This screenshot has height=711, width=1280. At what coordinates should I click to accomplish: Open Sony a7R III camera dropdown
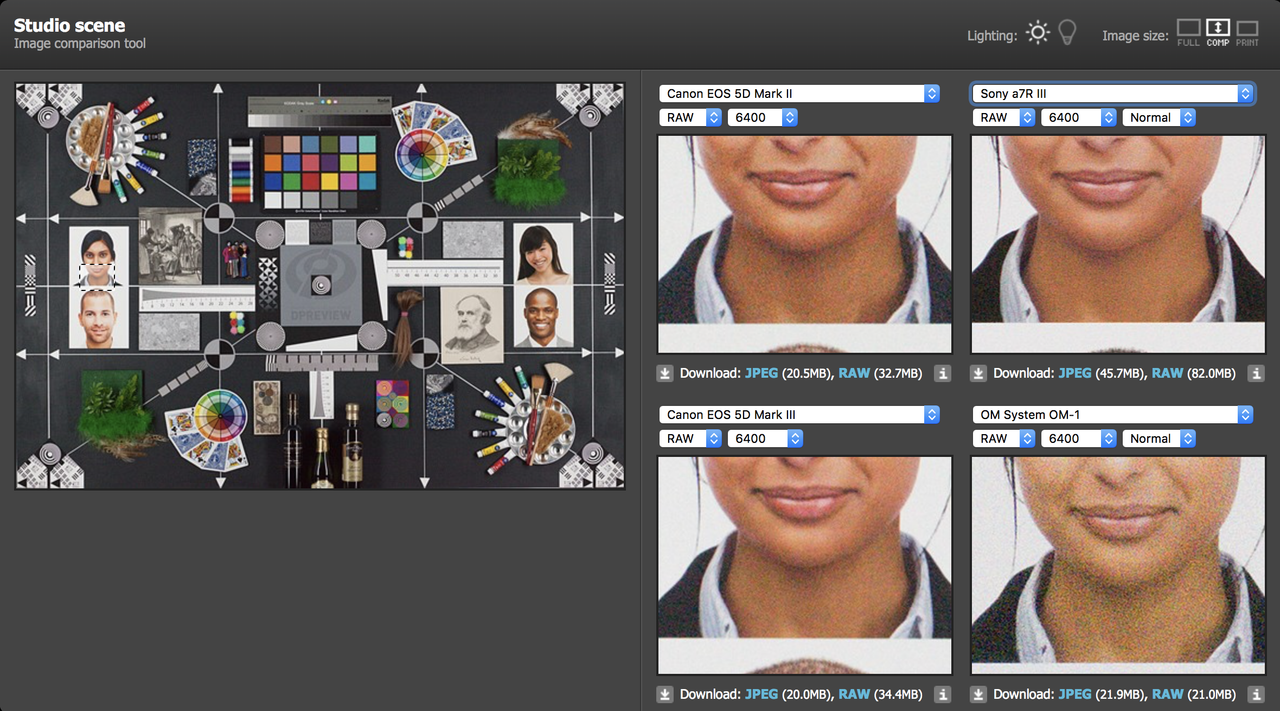tap(1113, 93)
